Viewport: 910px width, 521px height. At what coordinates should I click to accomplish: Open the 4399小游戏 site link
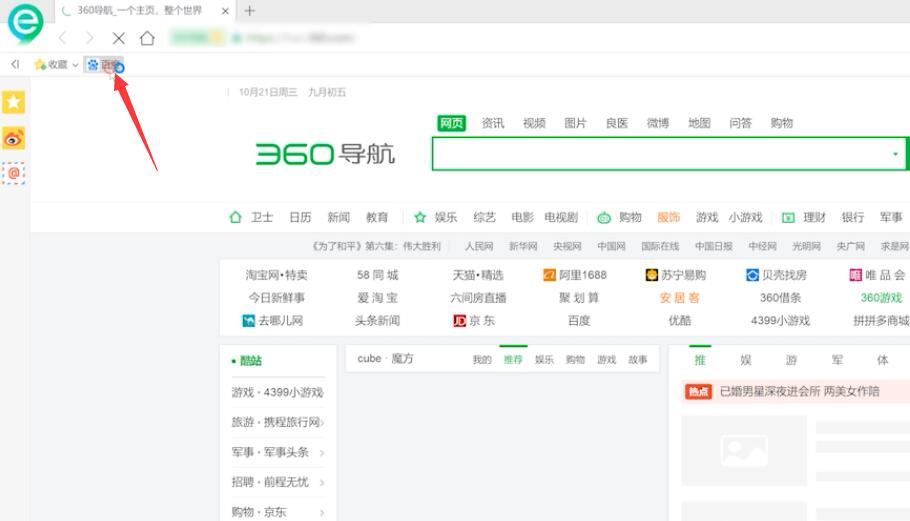point(780,321)
